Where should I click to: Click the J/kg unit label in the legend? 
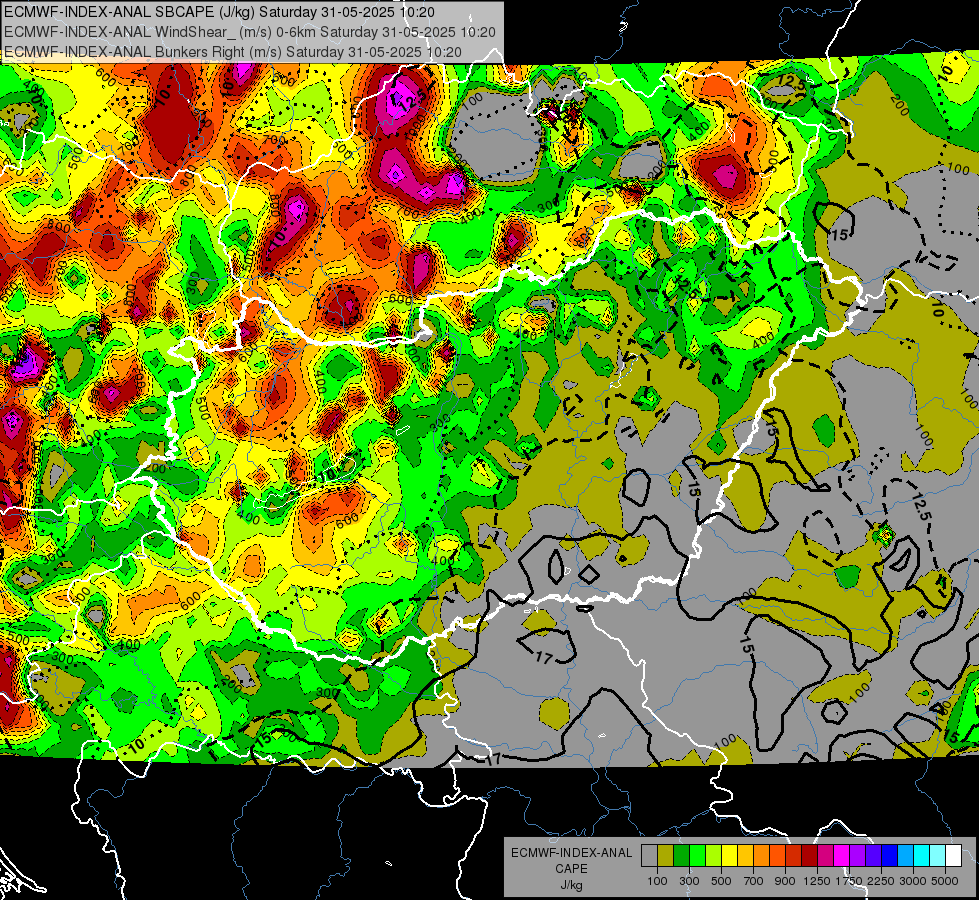pyautogui.click(x=571, y=885)
